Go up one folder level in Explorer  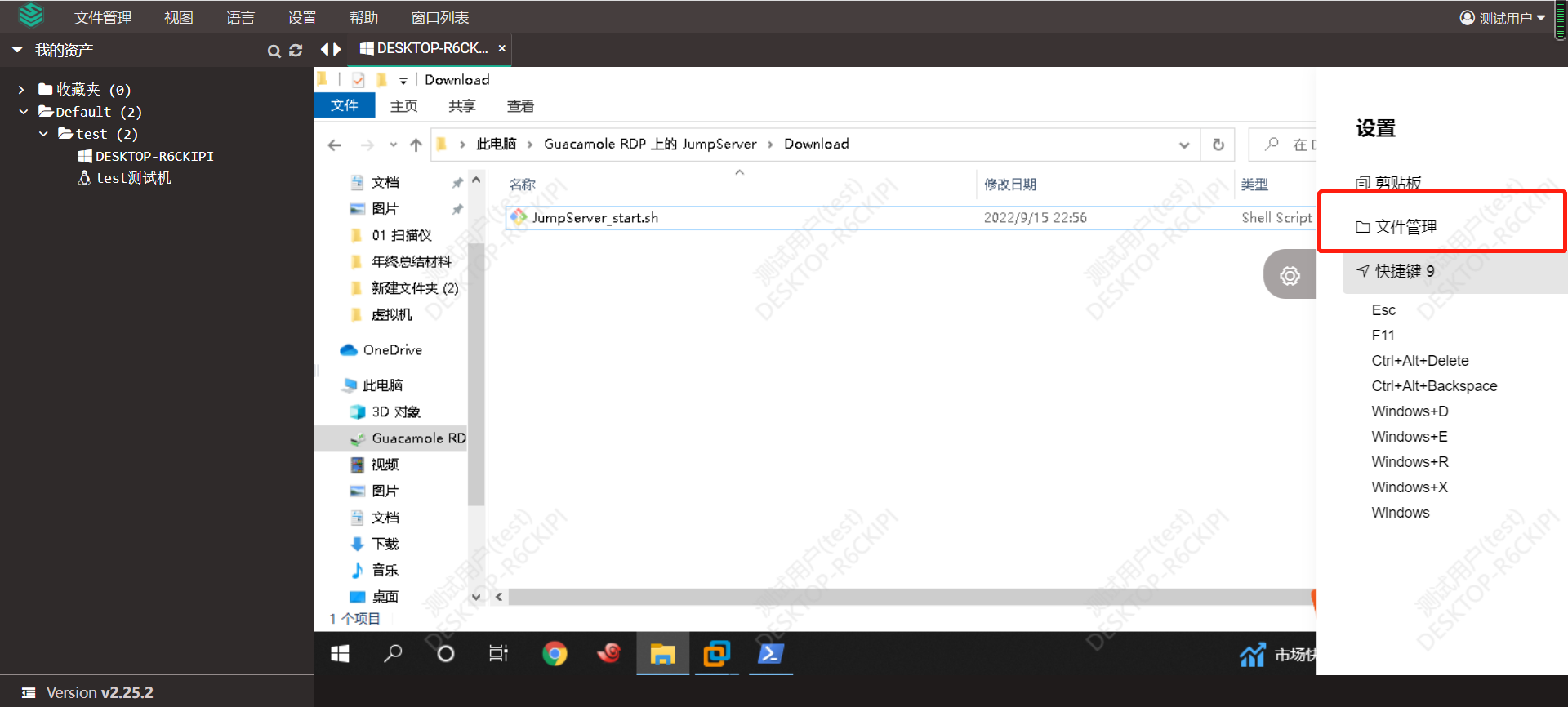click(x=416, y=145)
